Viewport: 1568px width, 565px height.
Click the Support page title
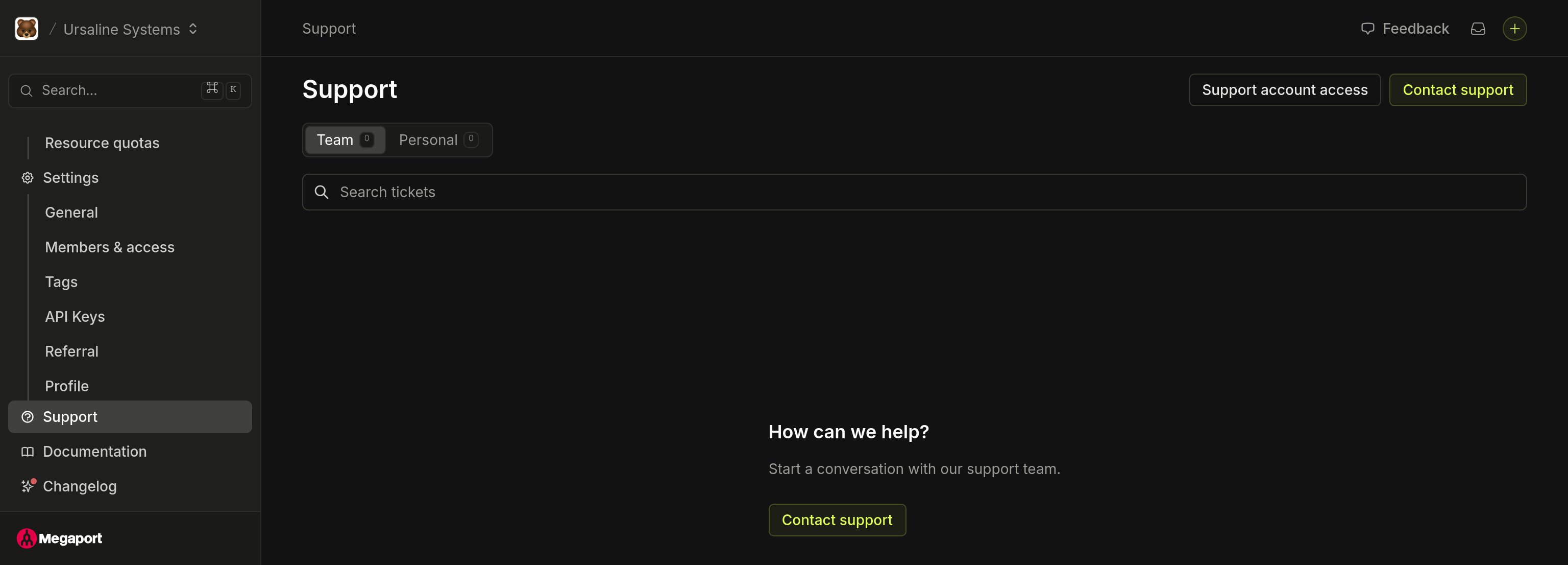tap(350, 89)
